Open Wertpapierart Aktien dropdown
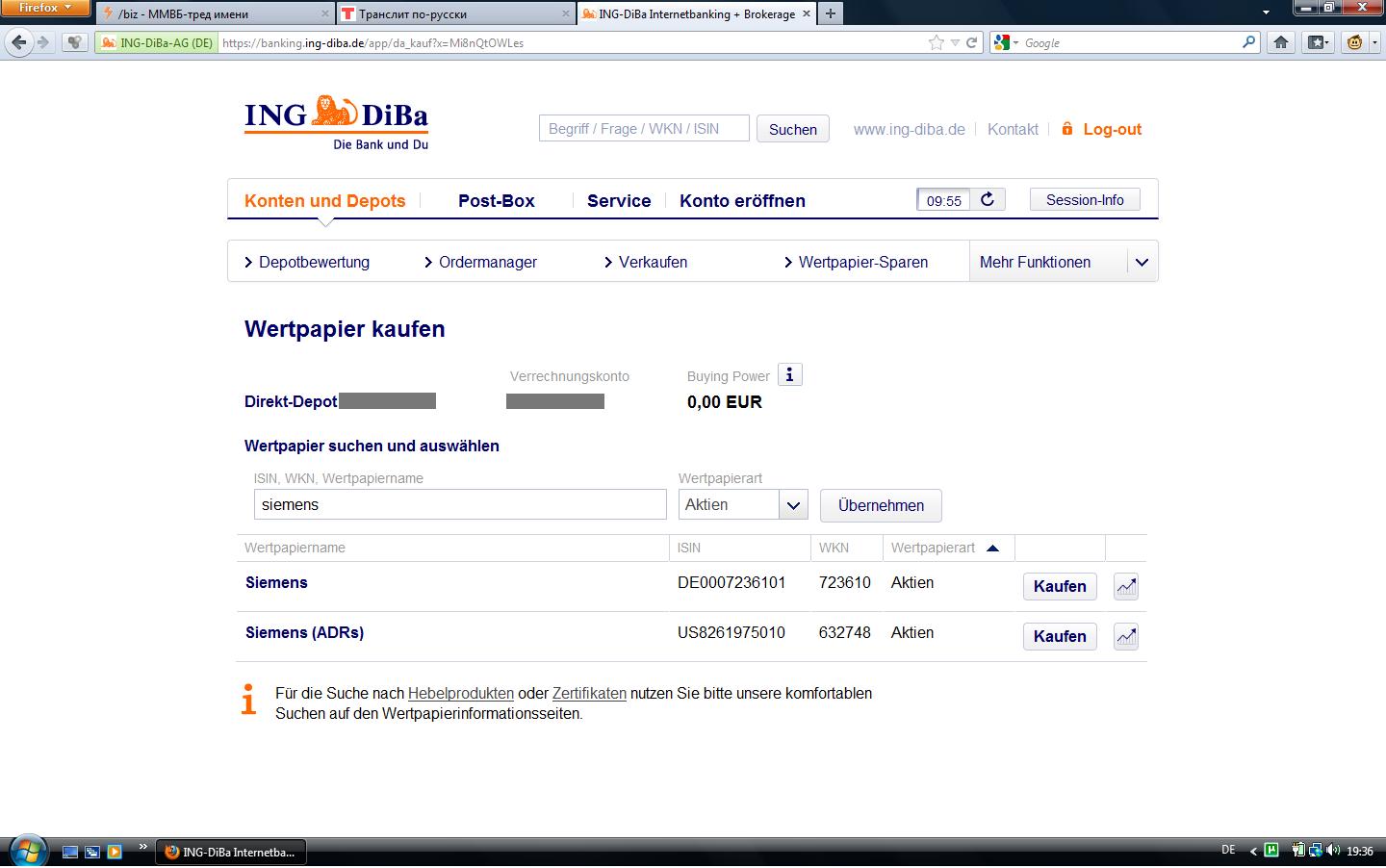The image size is (1386, 868). pos(792,504)
